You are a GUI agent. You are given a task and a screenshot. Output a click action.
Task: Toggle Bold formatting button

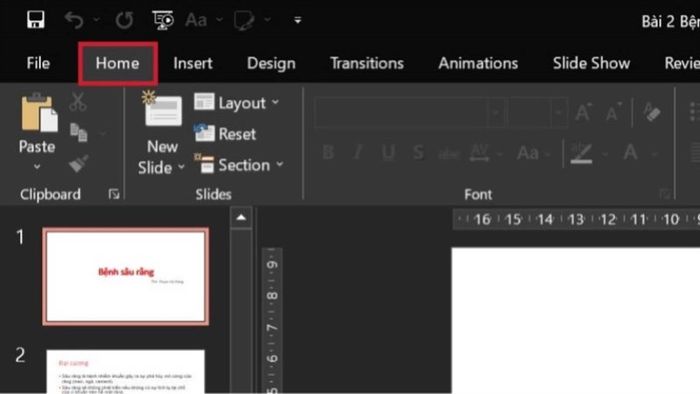[x=328, y=153]
